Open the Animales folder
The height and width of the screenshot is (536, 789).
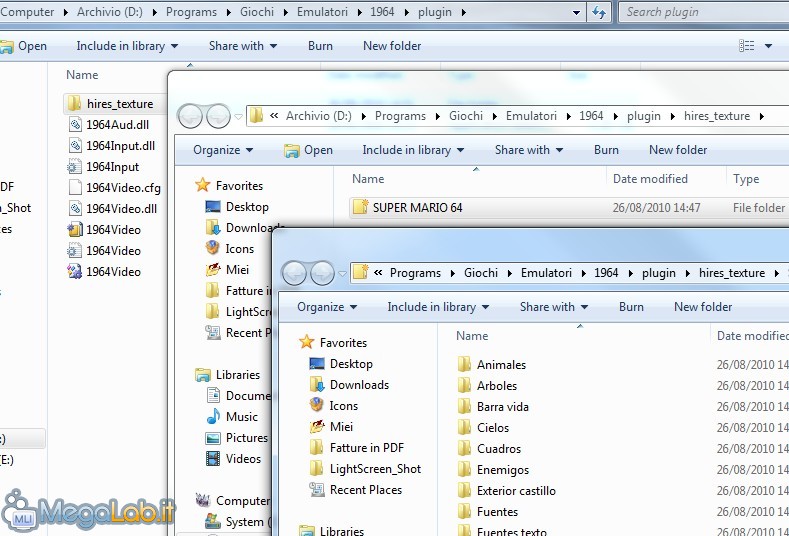click(500, 365)
